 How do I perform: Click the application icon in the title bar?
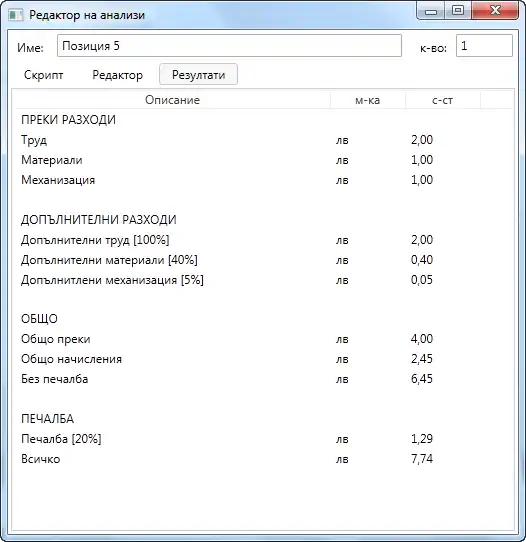16,15
